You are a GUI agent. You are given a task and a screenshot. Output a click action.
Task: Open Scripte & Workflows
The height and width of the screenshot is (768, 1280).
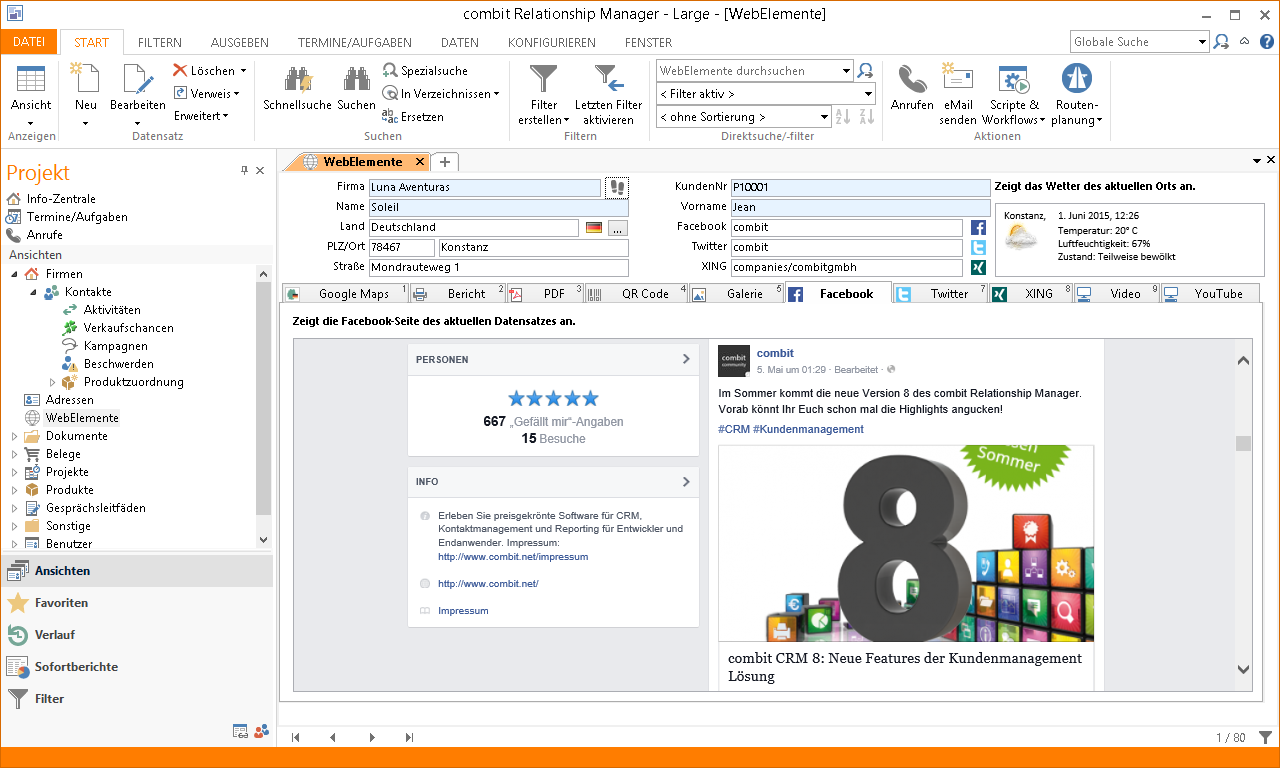point(1014,95)
